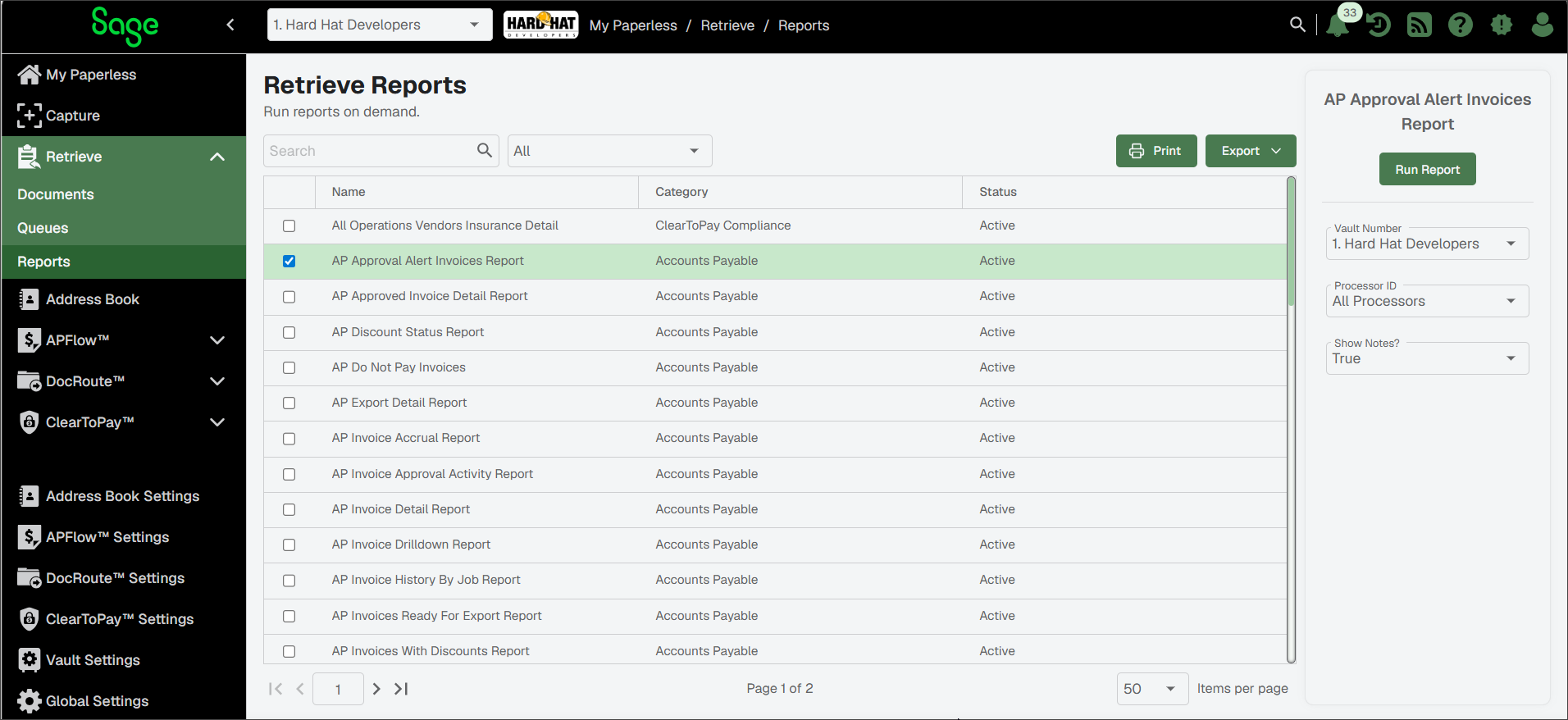Check the AP Invoice Approval Activity Report checkbox
1568x720 pixels.
point(289,474)
